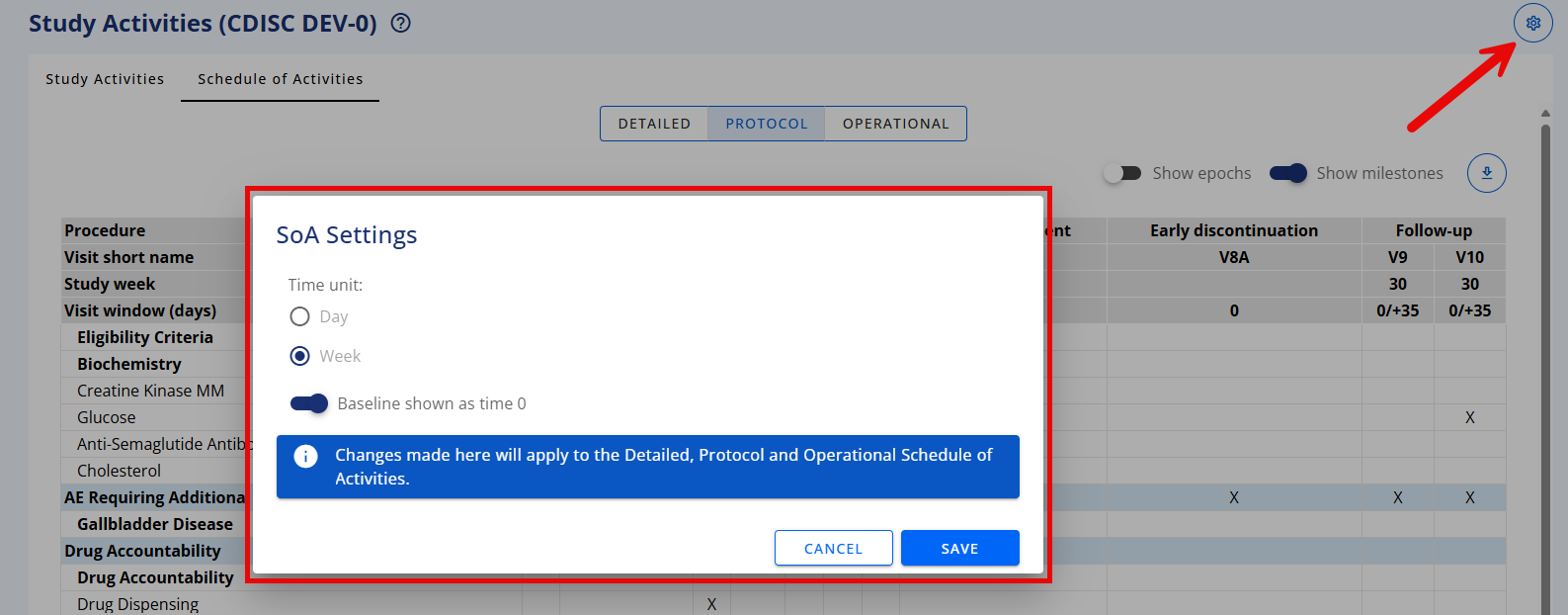Click the help question mark icon
1568x615 pixels.
[x=401, y=23]
